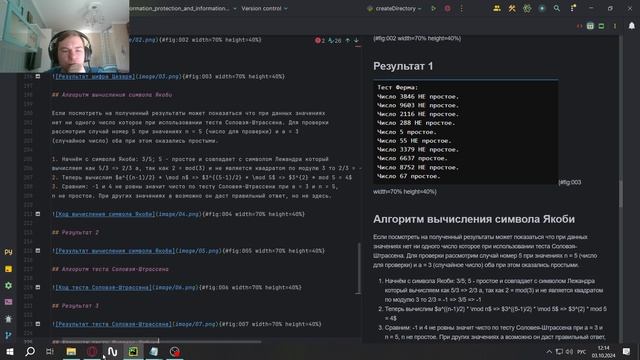Screen dimensions: 640x360
Task: Open the createDirectory run configuration dropdown
Action: pos(394,9)
